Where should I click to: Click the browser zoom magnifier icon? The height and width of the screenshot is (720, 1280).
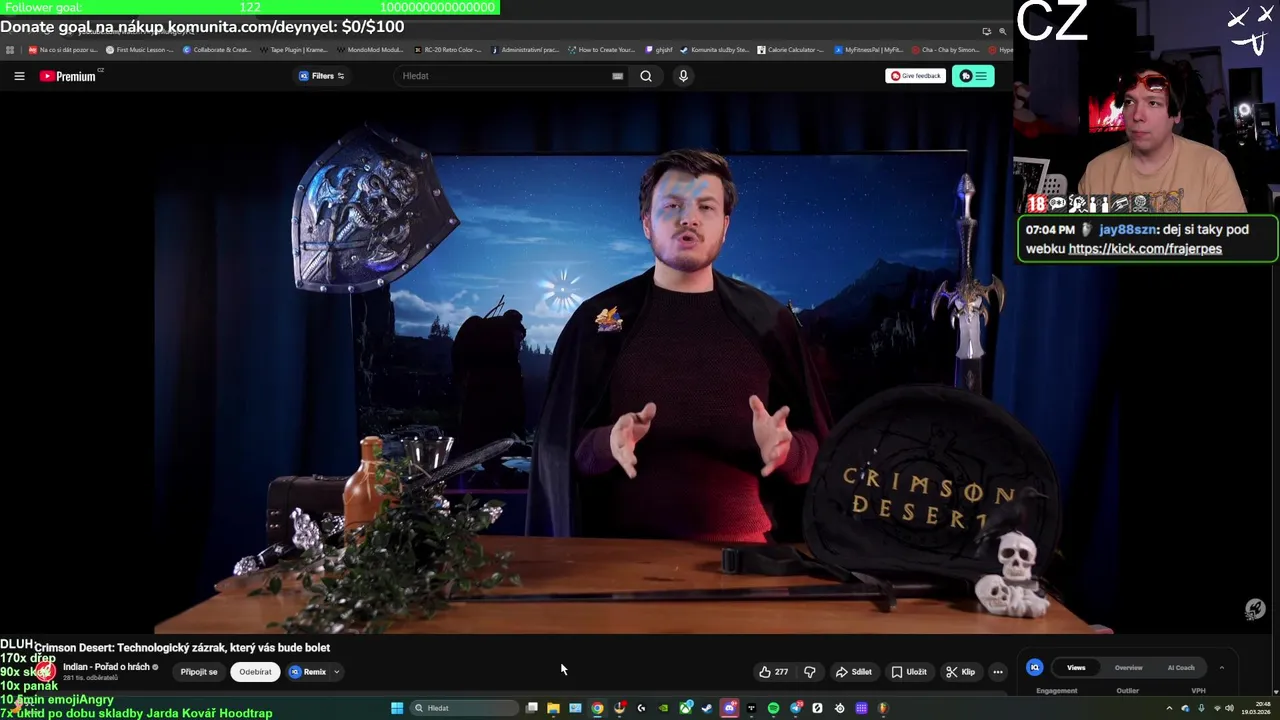[x=1002, y=31]
